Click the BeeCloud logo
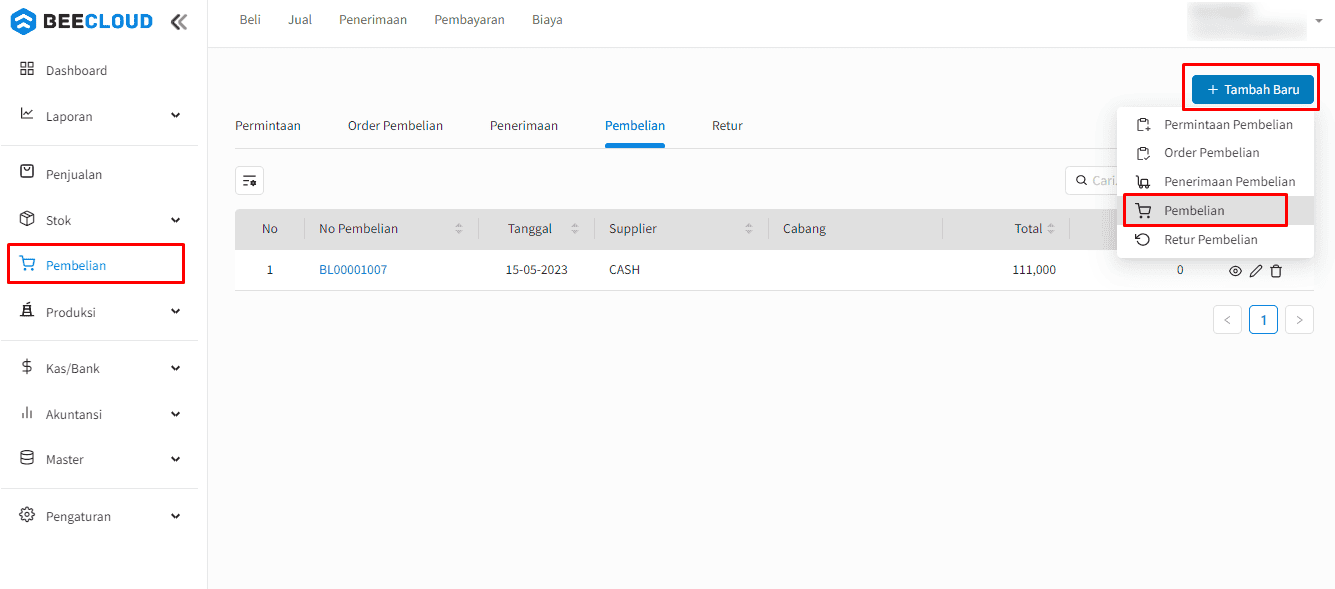Viewport: 1335px width, 589px height. click(x=82, y=21)
